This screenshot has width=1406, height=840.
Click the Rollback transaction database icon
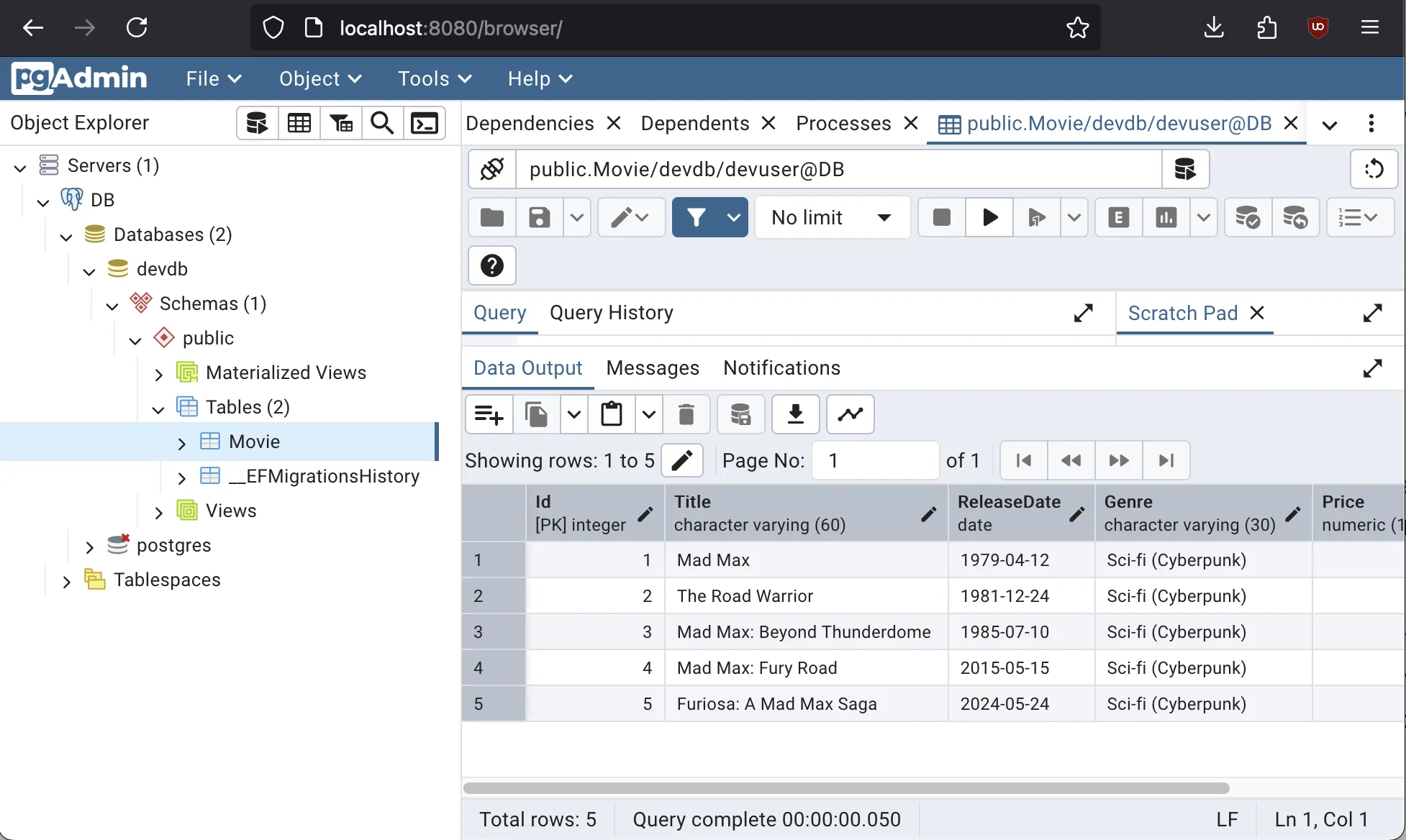coord(1295,217)
